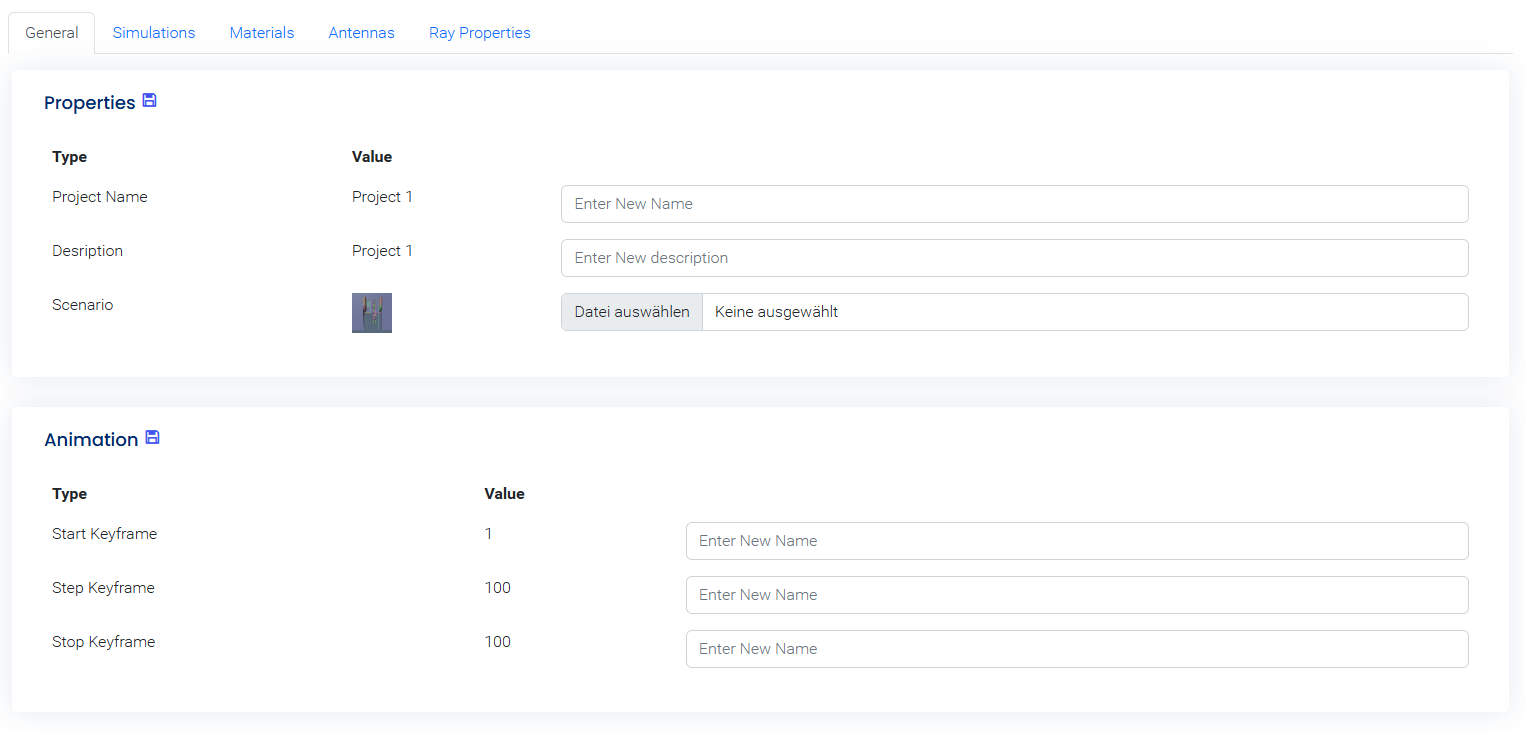Click the Desription row label
The width and height of the screenshot is (1525, 731).
pyautogui.click(x=87, y=251)
